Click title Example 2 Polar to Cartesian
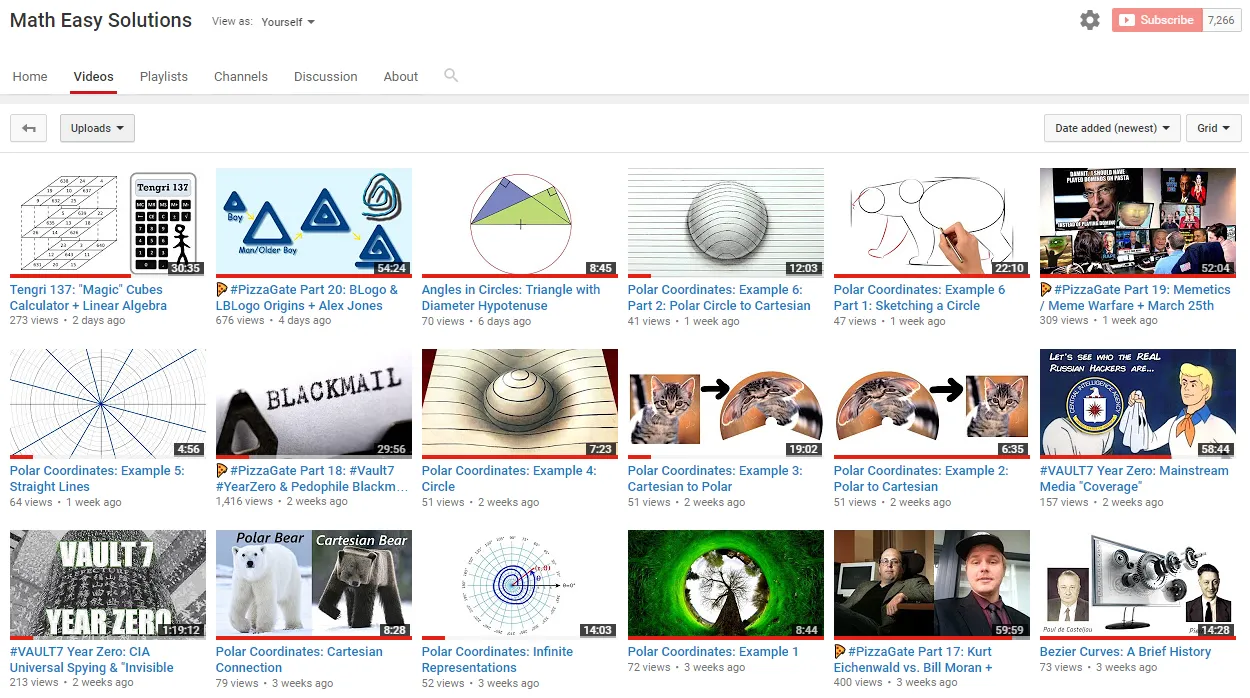Screen dimensions: 1250x698 click(x=921, y=479)
